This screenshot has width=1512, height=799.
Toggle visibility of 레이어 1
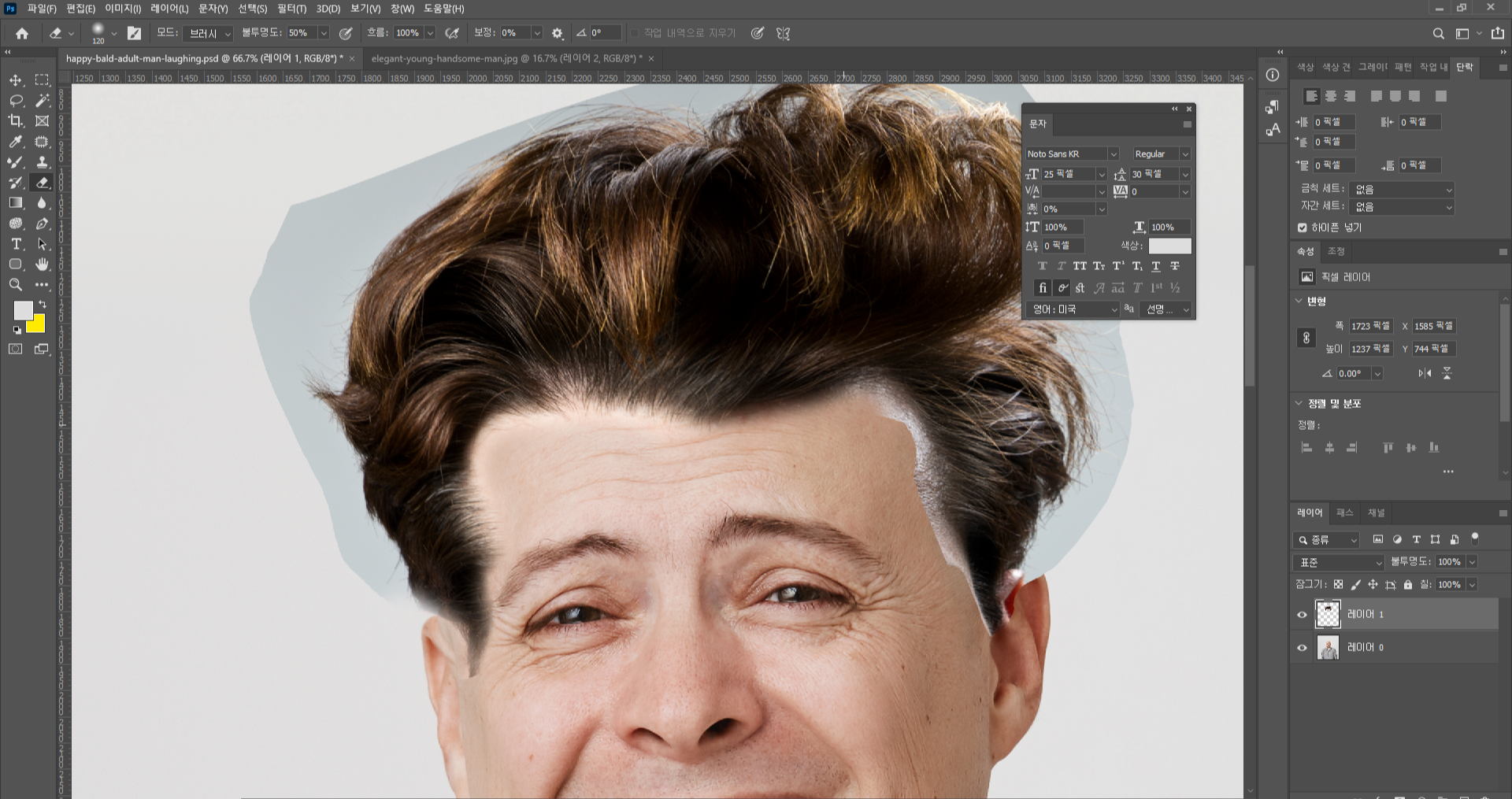coord(1302,615)
